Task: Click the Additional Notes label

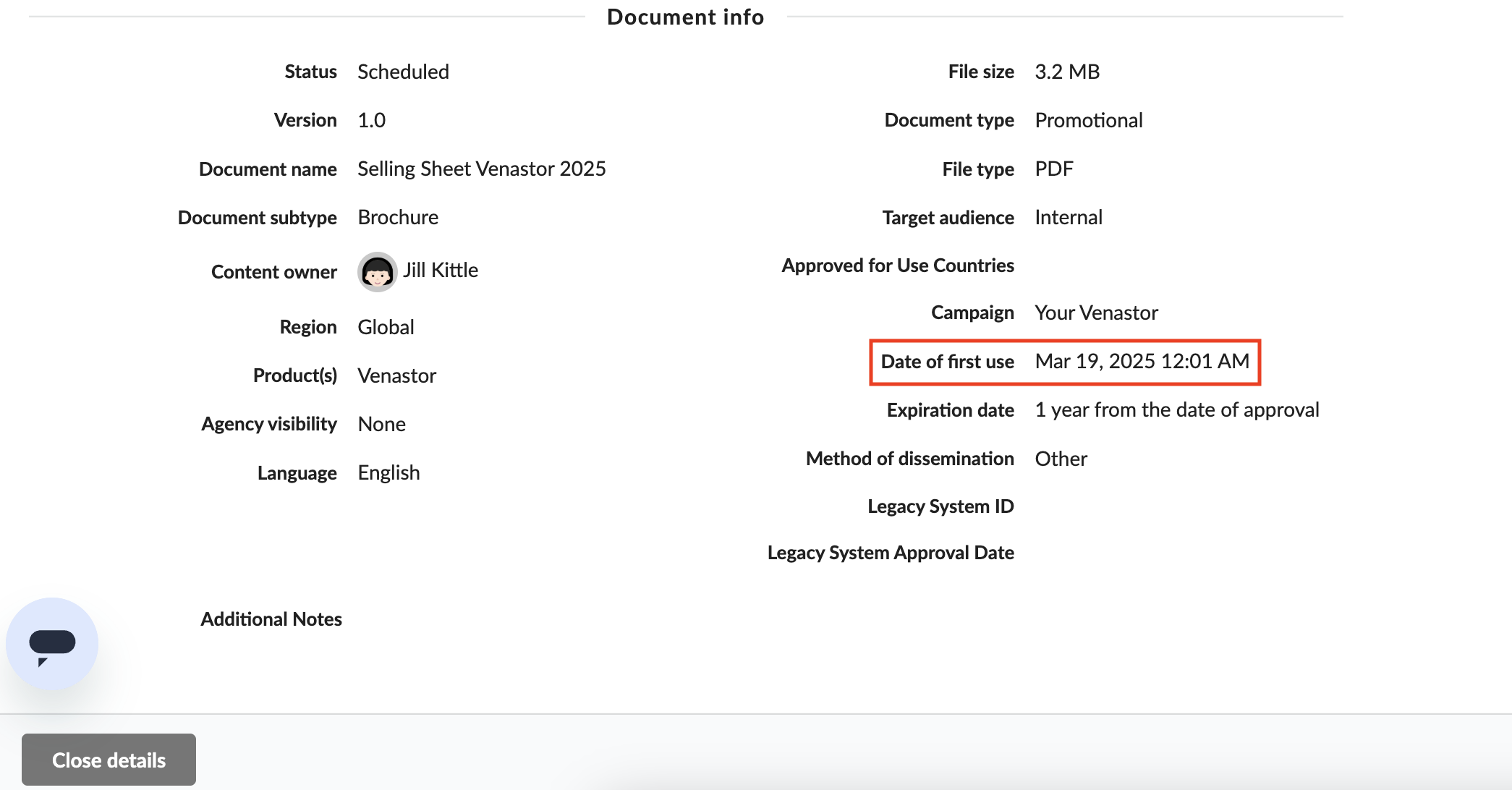Action: [x=271, y=619]
